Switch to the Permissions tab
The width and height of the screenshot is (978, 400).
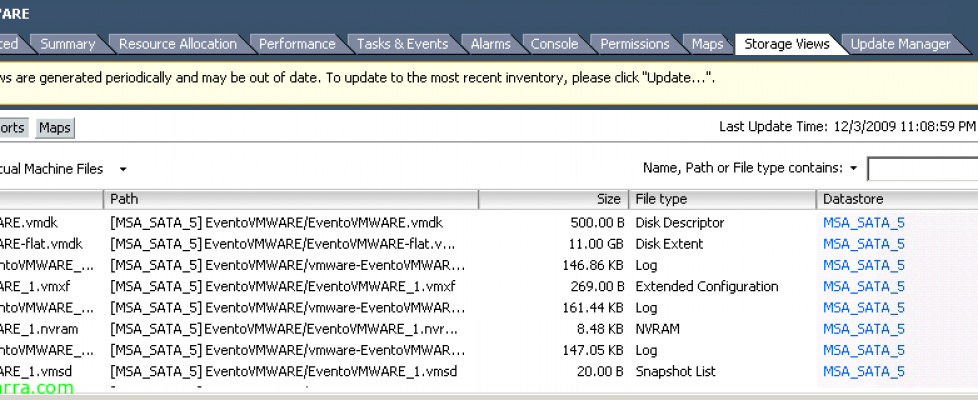(x=634, y=44)
